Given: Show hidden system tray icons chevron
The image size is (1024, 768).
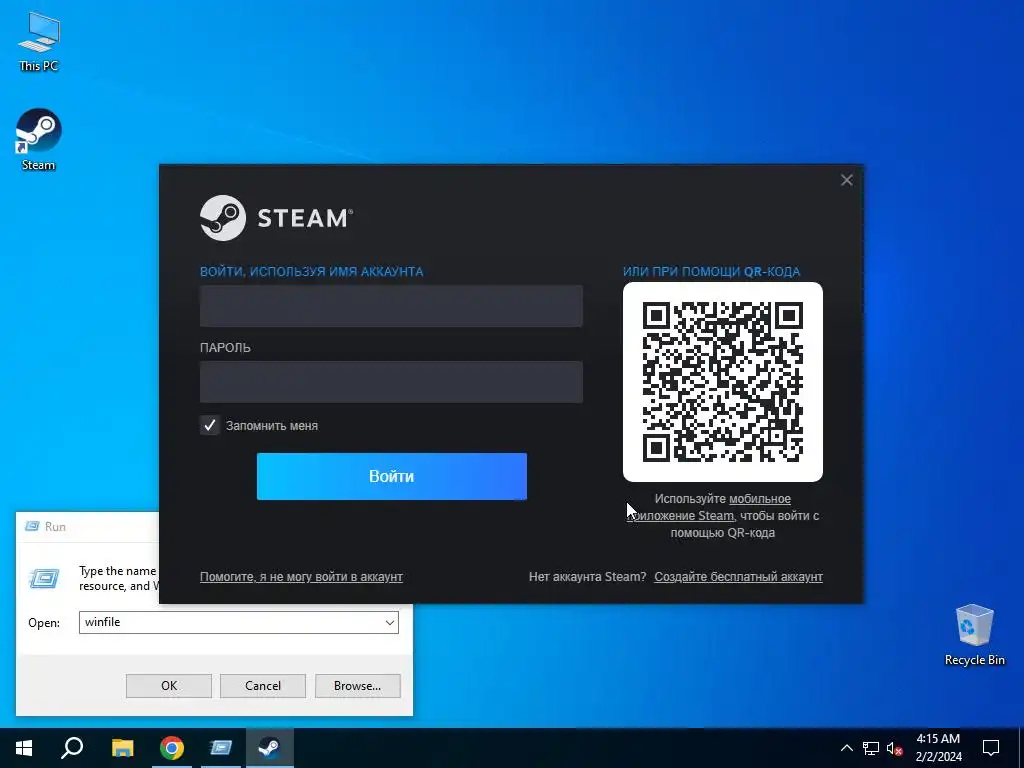Looking at the screenshot, I should (846, 748).
